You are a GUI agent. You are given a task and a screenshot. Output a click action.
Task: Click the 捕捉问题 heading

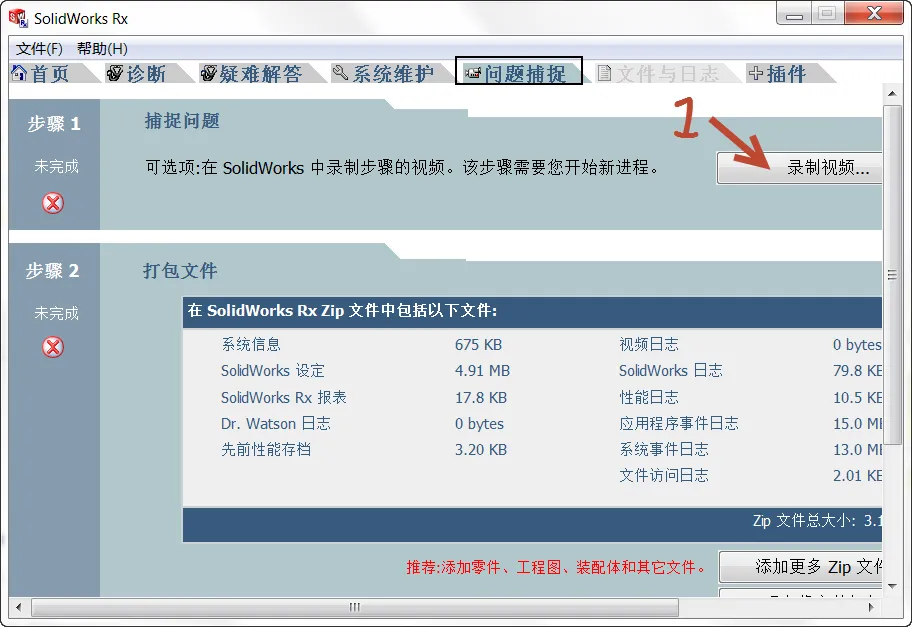point(182,121)
